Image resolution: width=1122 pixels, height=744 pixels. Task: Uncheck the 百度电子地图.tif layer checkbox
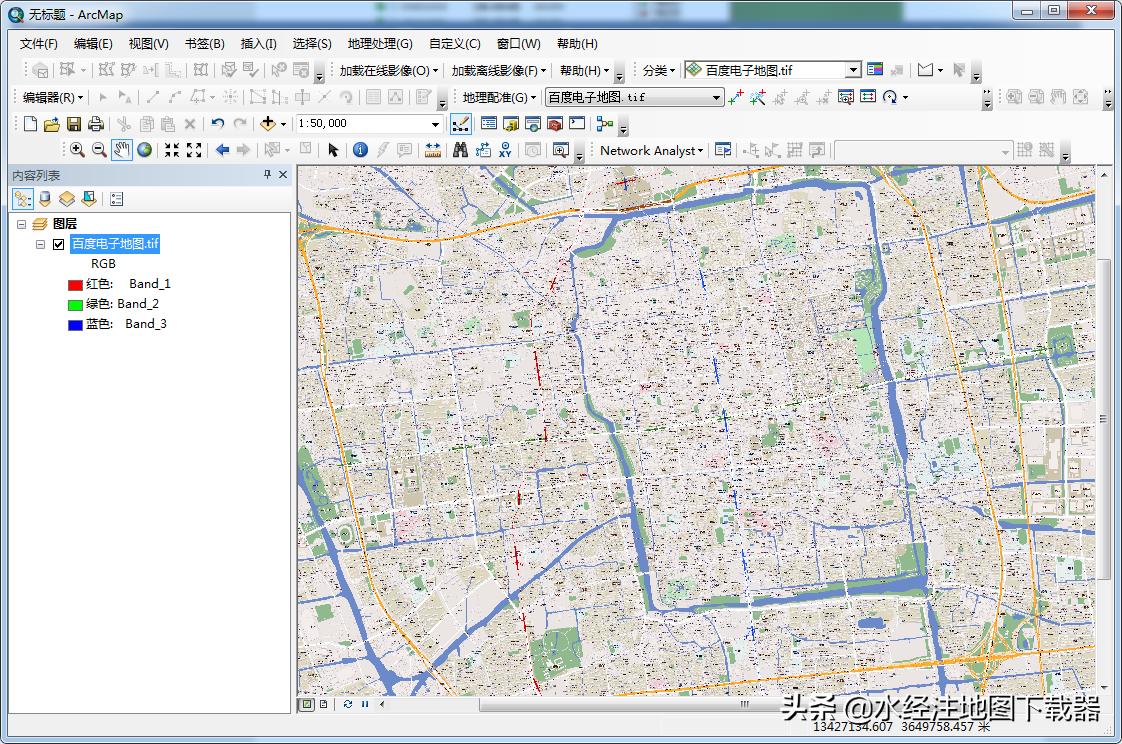coord(58,244)
